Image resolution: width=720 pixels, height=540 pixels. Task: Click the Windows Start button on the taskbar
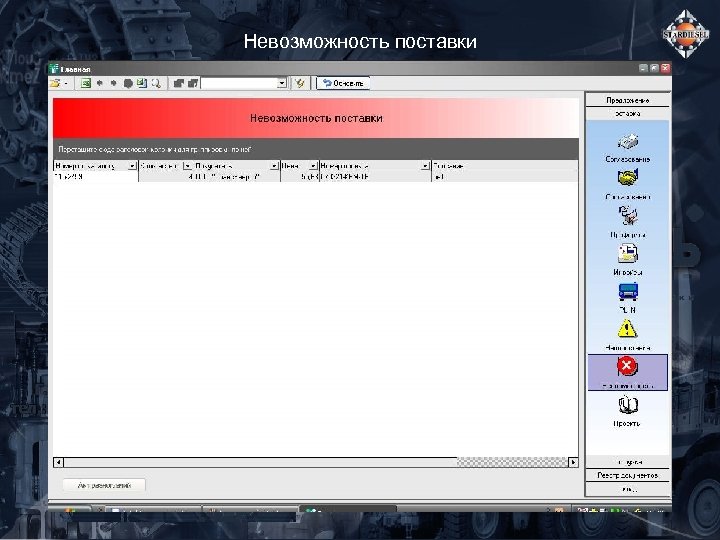pyautogui.click(x=70, y=509)
